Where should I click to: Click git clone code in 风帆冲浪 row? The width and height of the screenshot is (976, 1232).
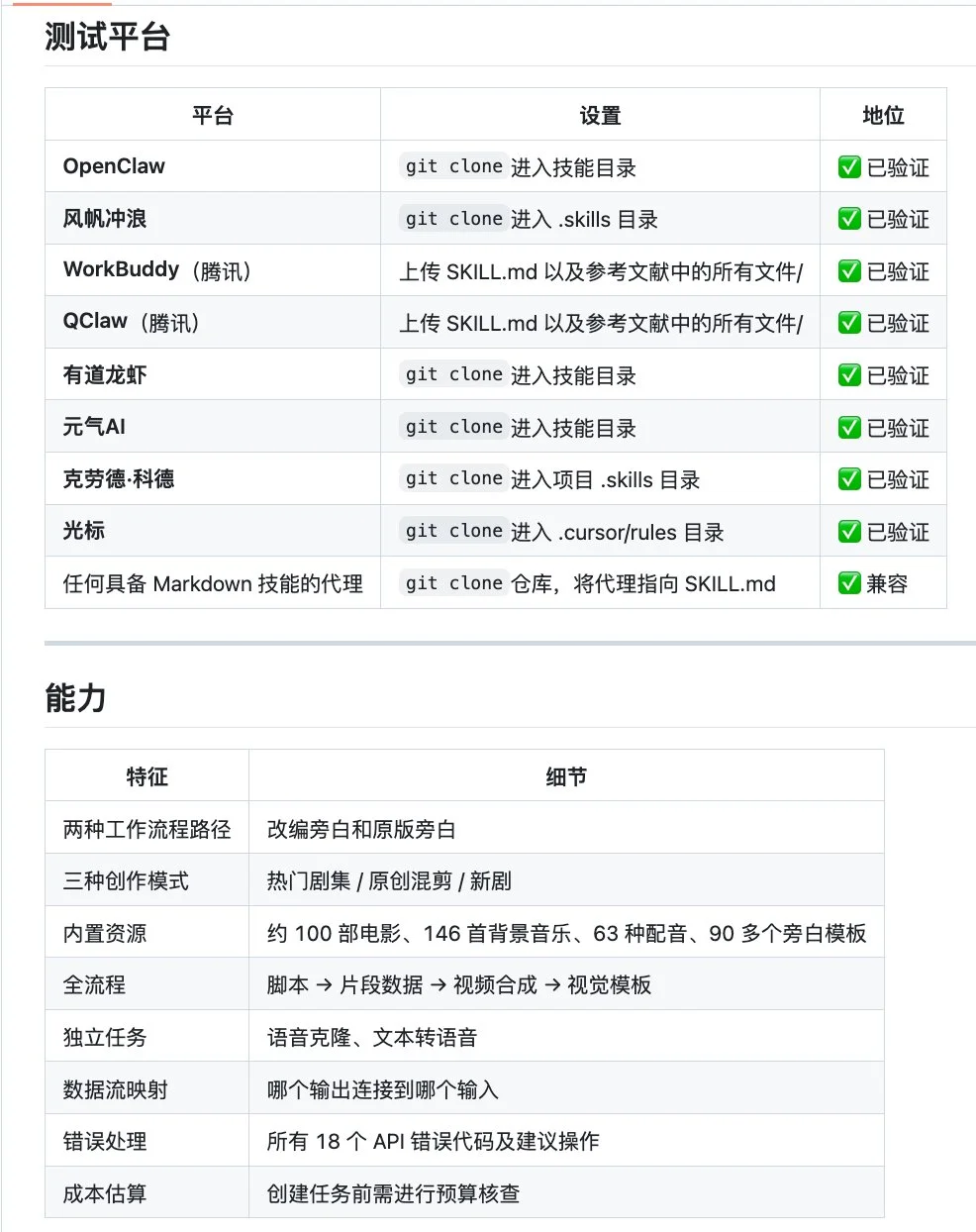[453, 219]
